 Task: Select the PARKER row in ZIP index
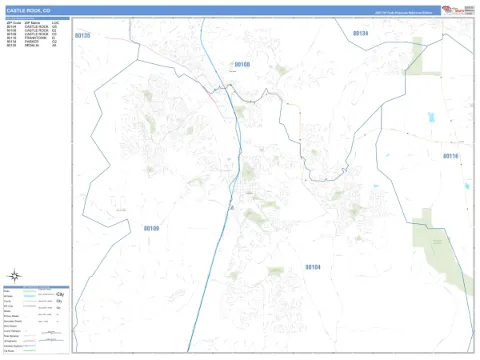point(32,41)
